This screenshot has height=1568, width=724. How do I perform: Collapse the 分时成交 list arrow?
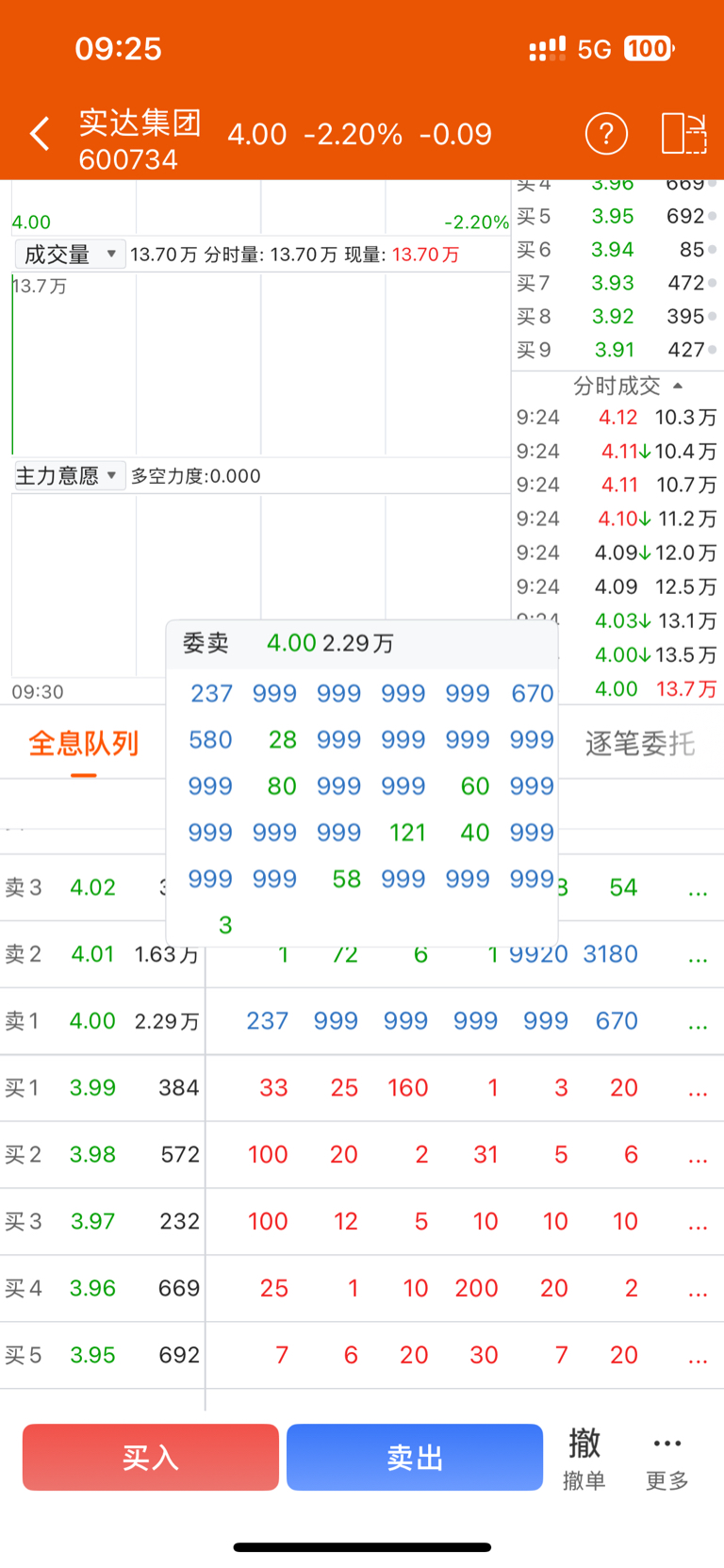click(x=677, y=386)
